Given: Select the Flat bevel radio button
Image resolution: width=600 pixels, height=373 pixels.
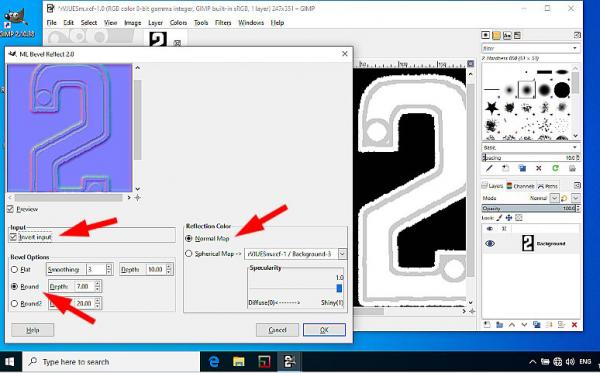Looking at the screenshot, I should (15, 270).
